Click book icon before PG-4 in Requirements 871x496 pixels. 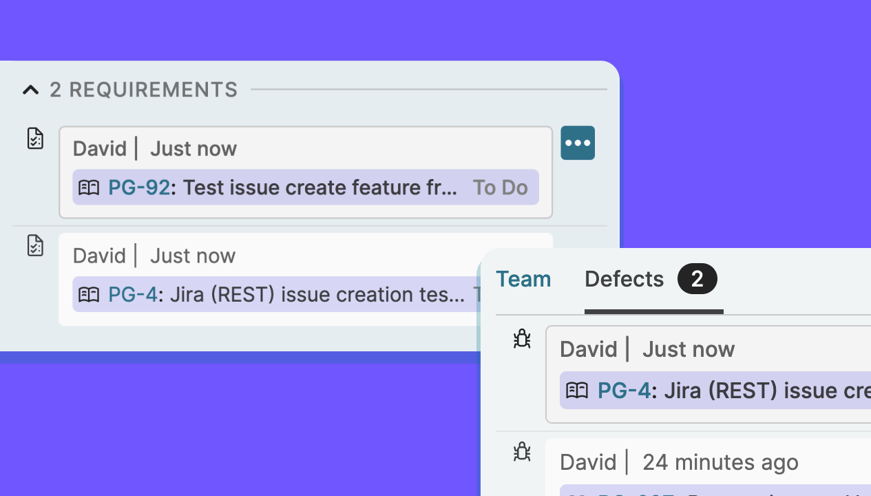point(89,295)
